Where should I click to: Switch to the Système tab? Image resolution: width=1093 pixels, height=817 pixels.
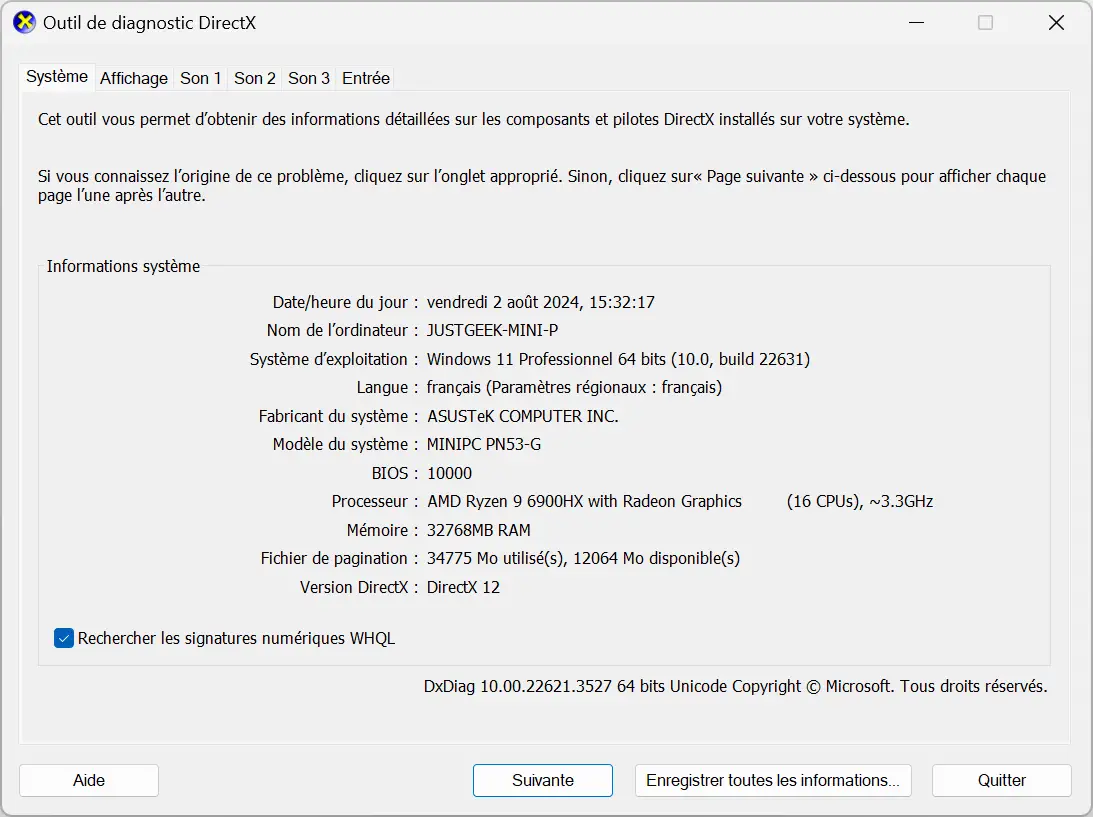(57, 77)
